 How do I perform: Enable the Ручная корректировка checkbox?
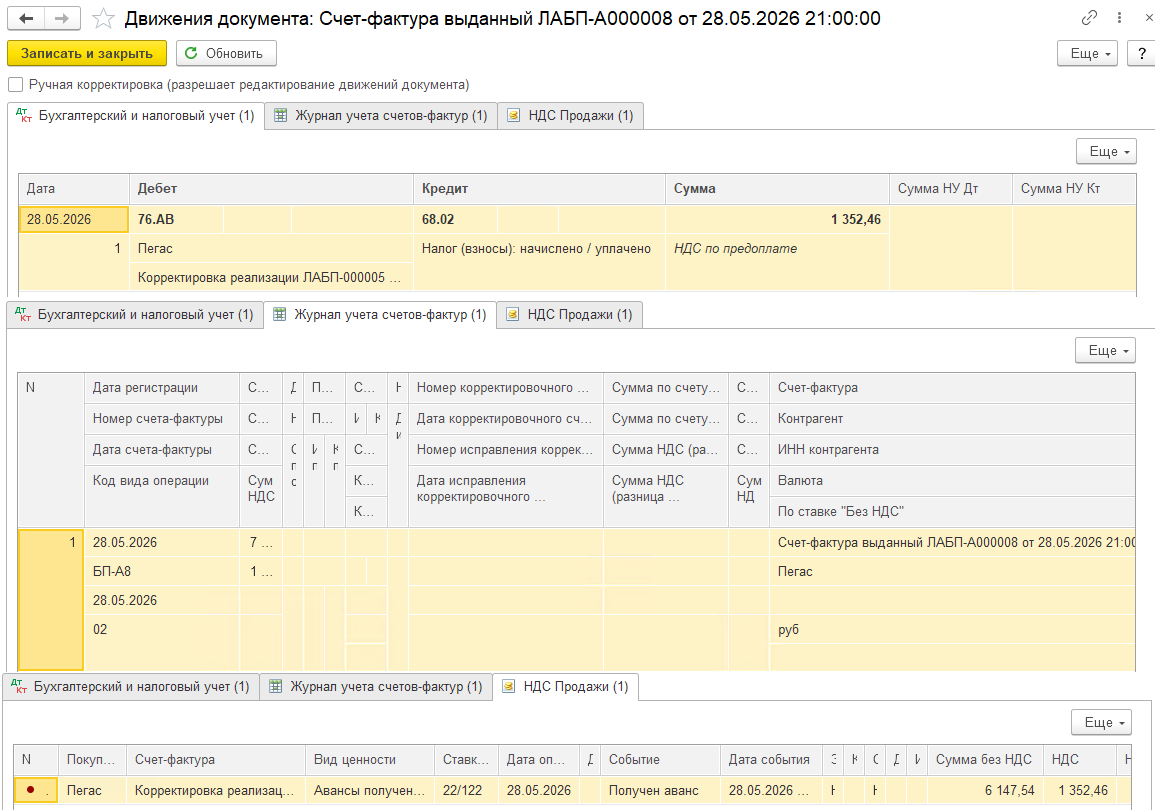(15, 85)
